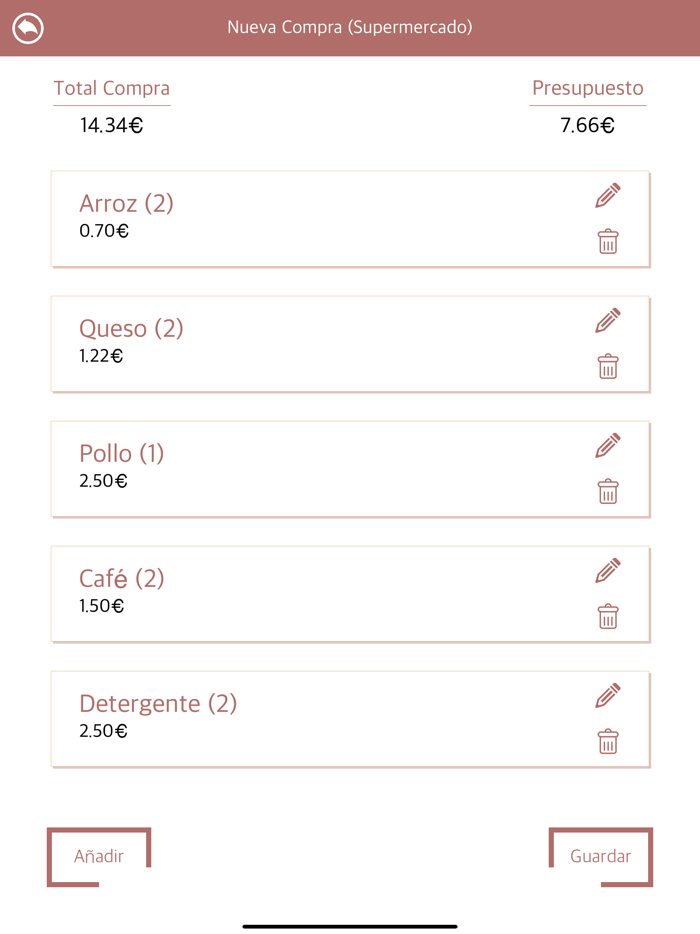Remove Café with the trash bin icon
This screenshot has height=934, width=700.
click(x=608, y=616)
